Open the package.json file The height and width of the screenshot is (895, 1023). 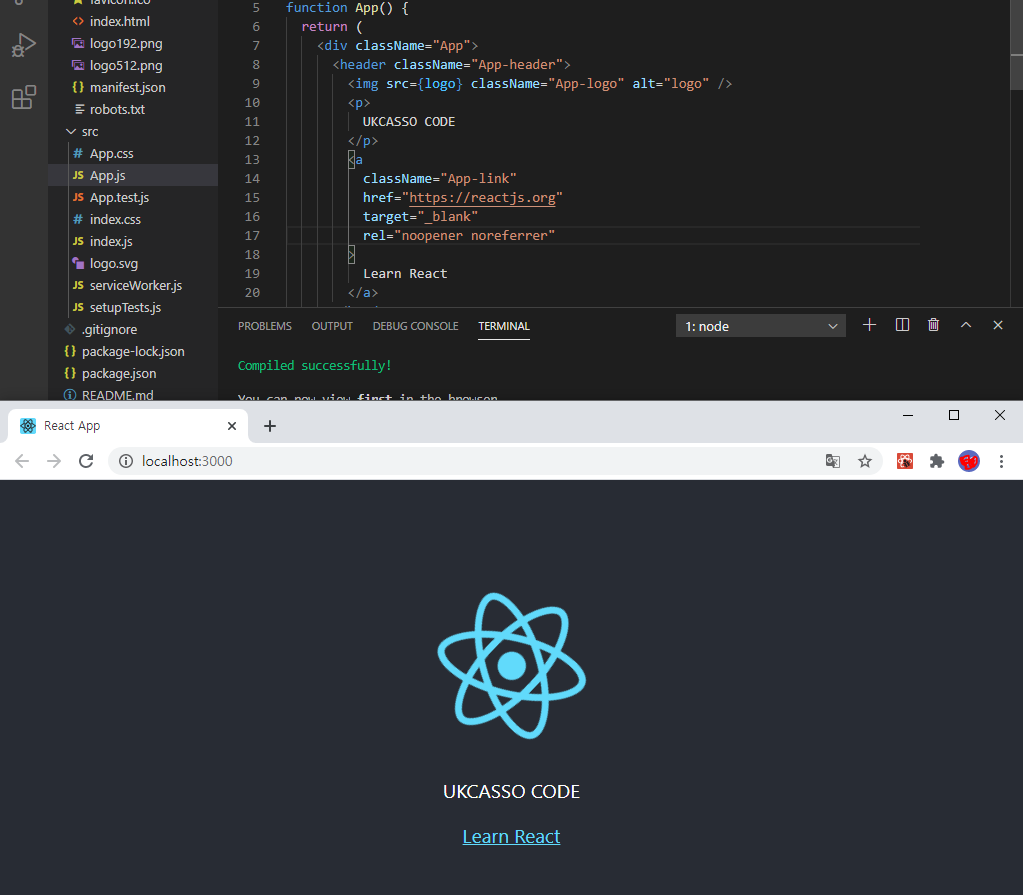click(x=119, y=374)
